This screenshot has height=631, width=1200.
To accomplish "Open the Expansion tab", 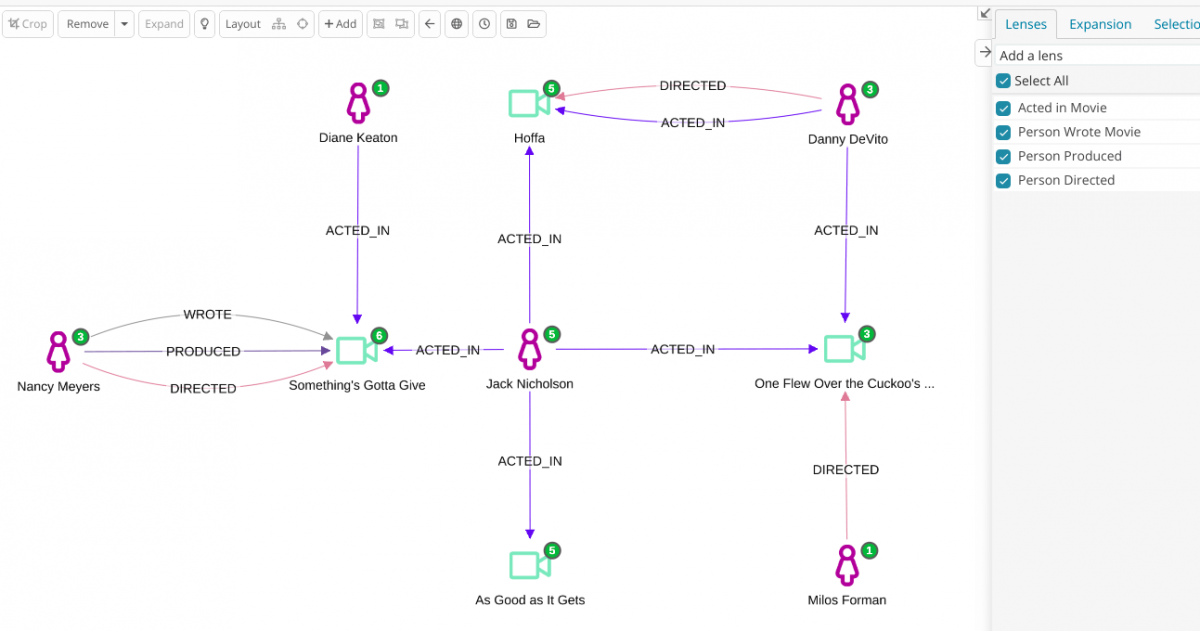I will pyautogui.click(x=1100, y=24).
